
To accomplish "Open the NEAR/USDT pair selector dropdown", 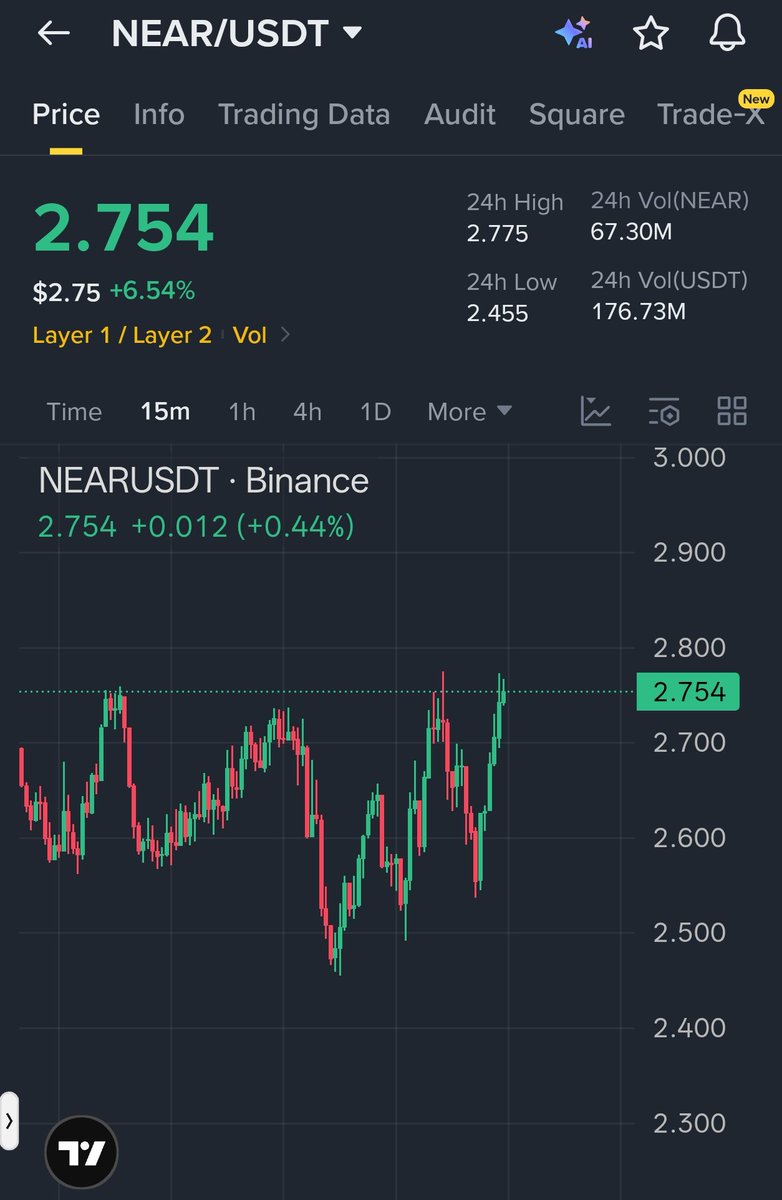I will [237, 34].
